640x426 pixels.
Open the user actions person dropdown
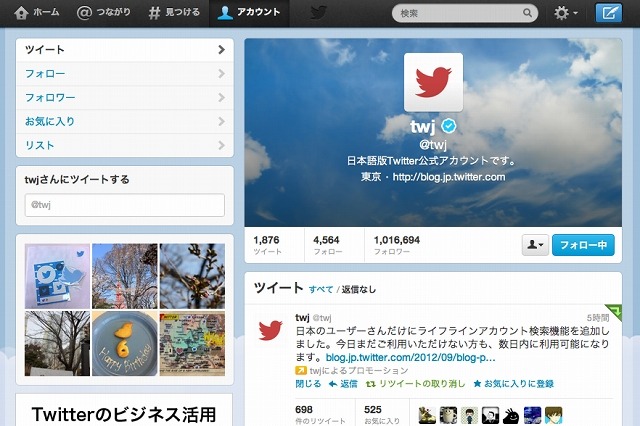[x=535, y=245]
